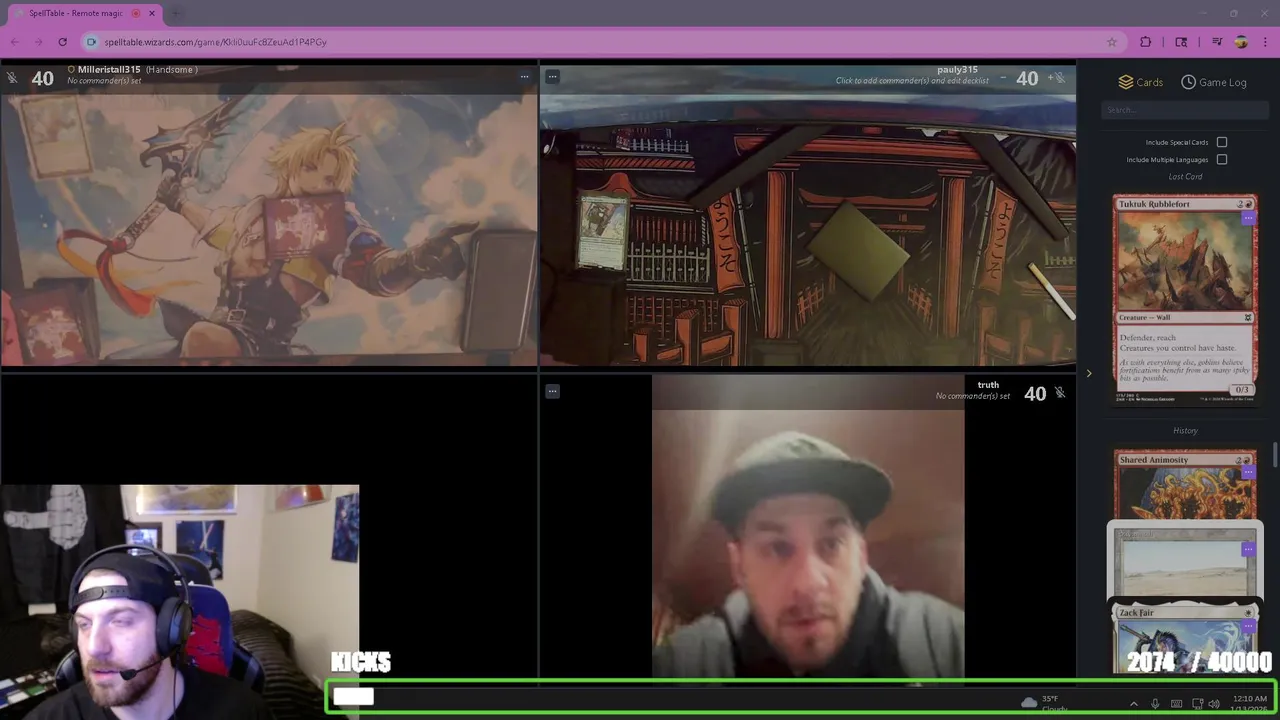Screen dimensions: 1280x720
Task: Click the card Search input field
Action: click(1185, 110)
